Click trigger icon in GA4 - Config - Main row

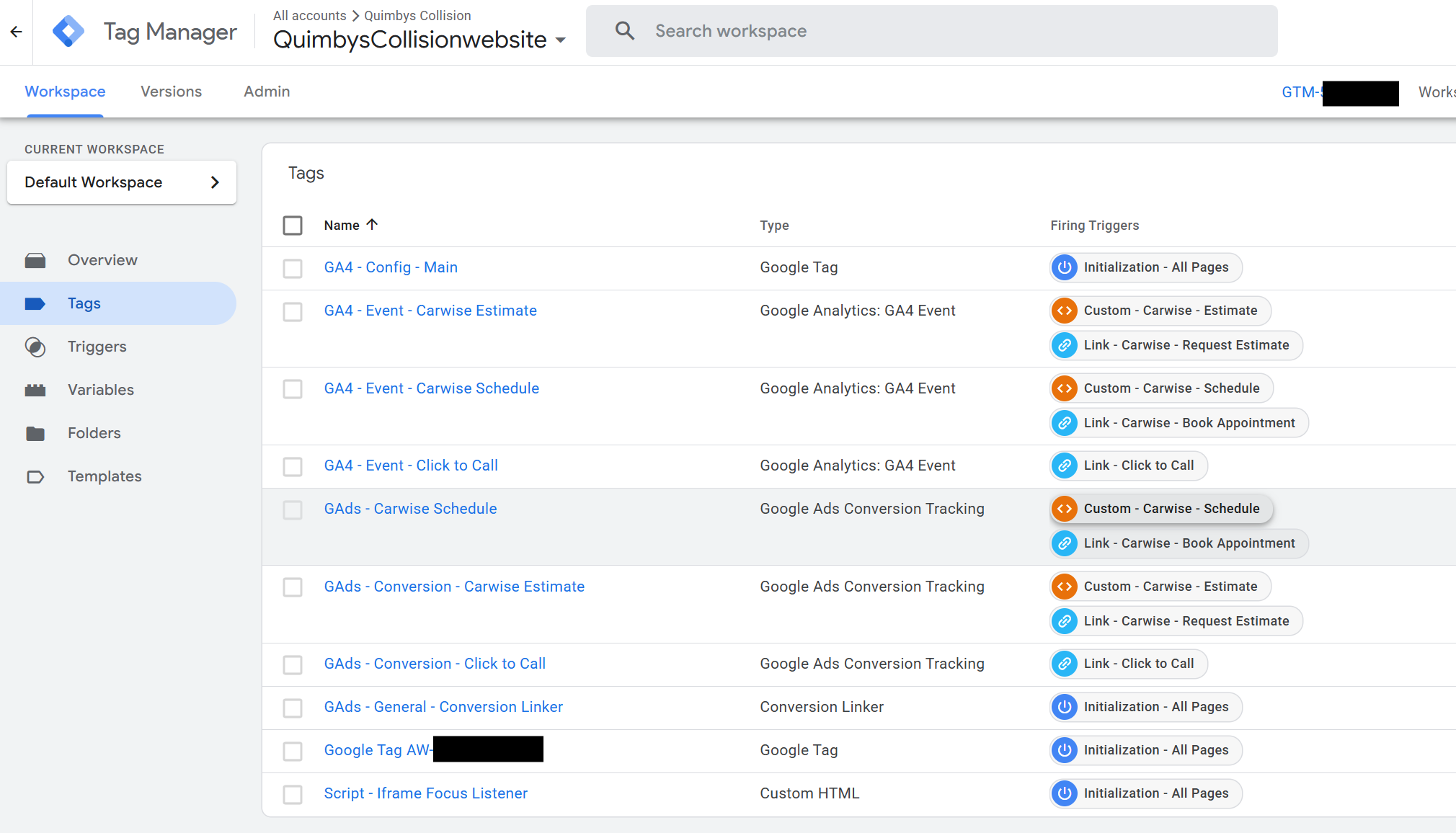tap(1064, 267)
